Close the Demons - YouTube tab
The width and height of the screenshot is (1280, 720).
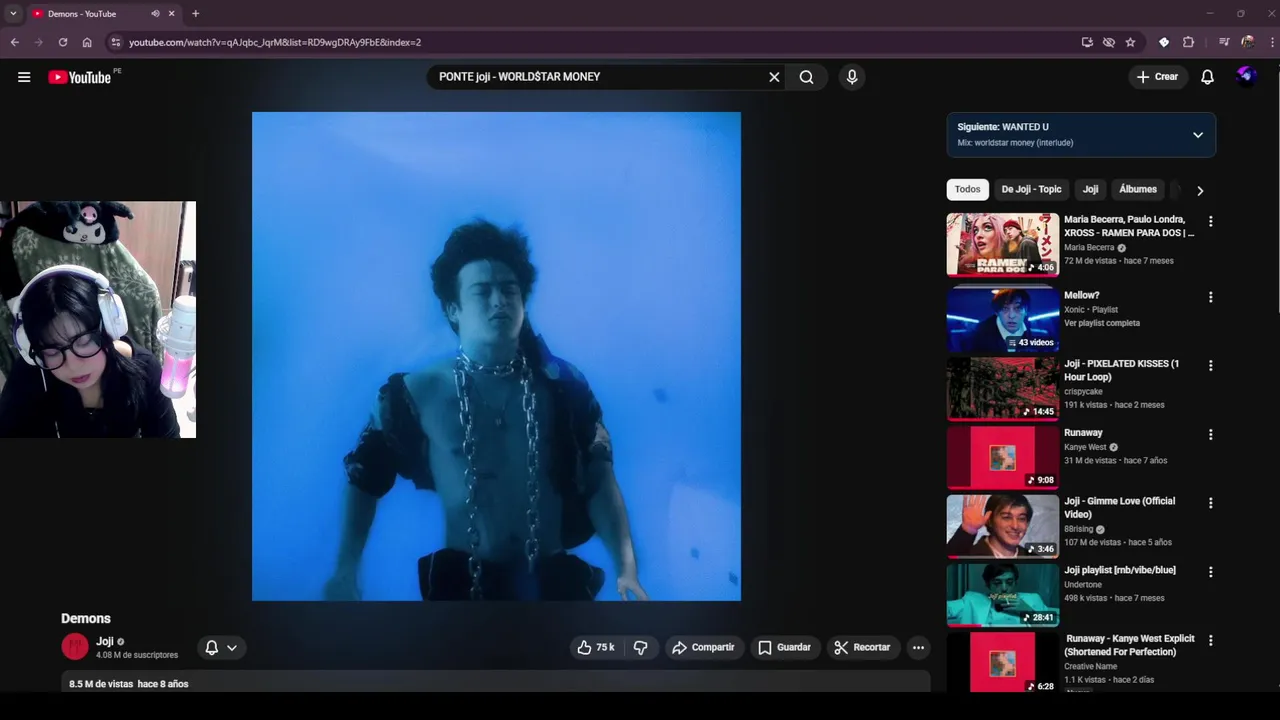point(171,13)
